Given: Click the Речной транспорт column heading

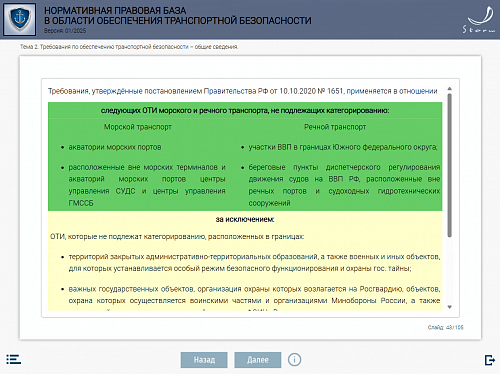Looking at the screenshot, I should point(335,127).
